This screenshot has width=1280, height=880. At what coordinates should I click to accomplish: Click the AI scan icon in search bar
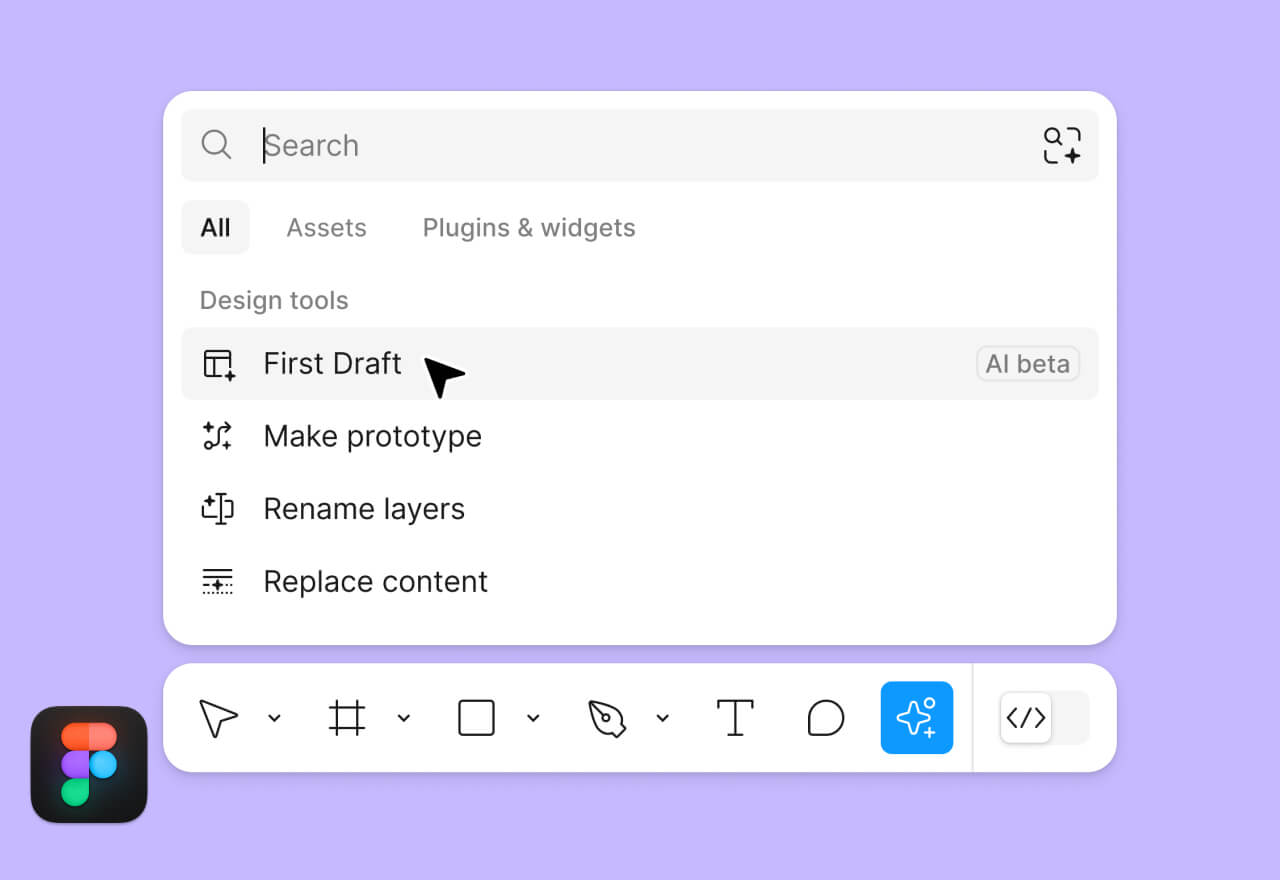coord(1062,145)
